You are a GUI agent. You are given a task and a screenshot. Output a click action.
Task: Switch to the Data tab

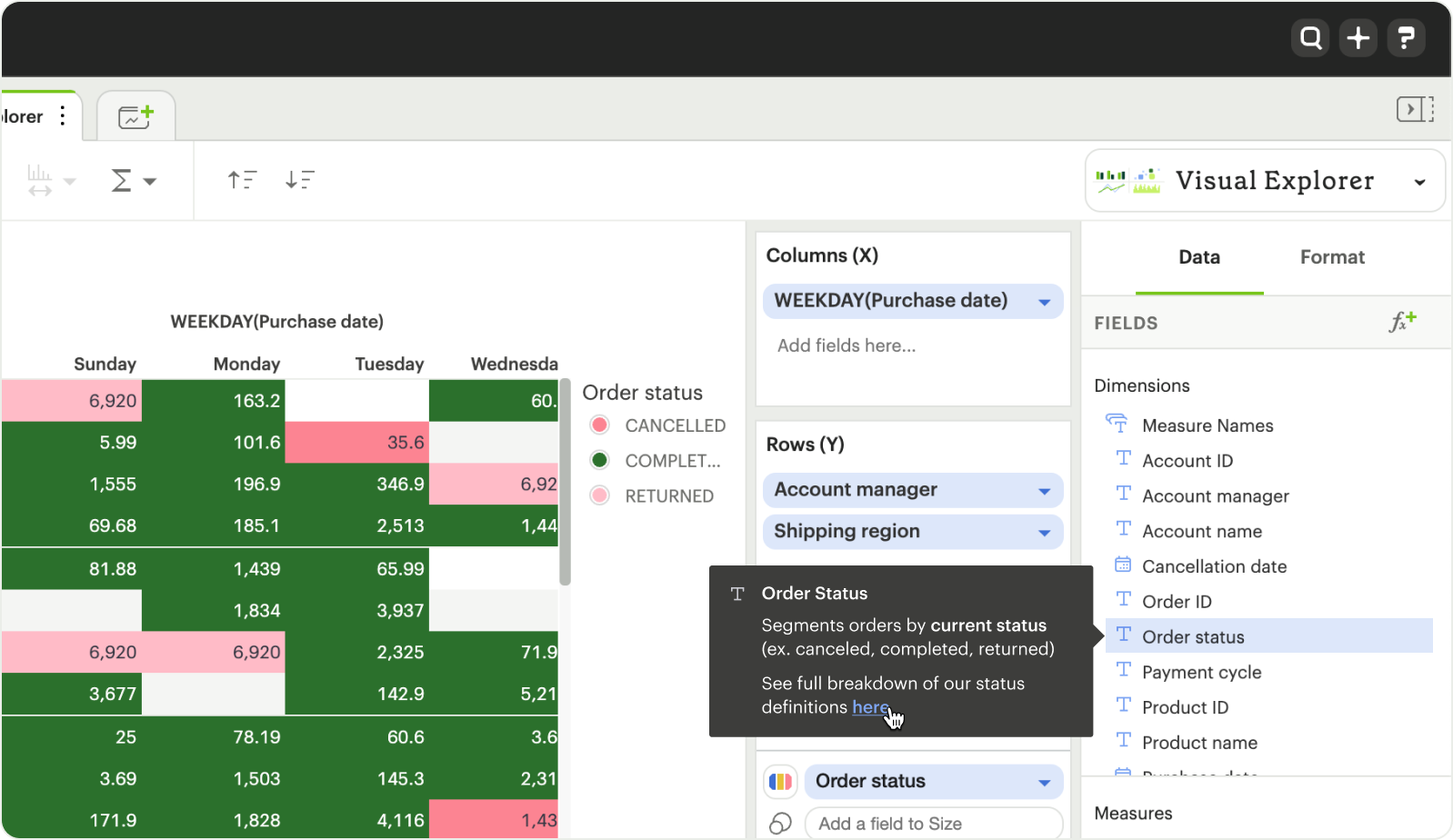point(1199,257)
